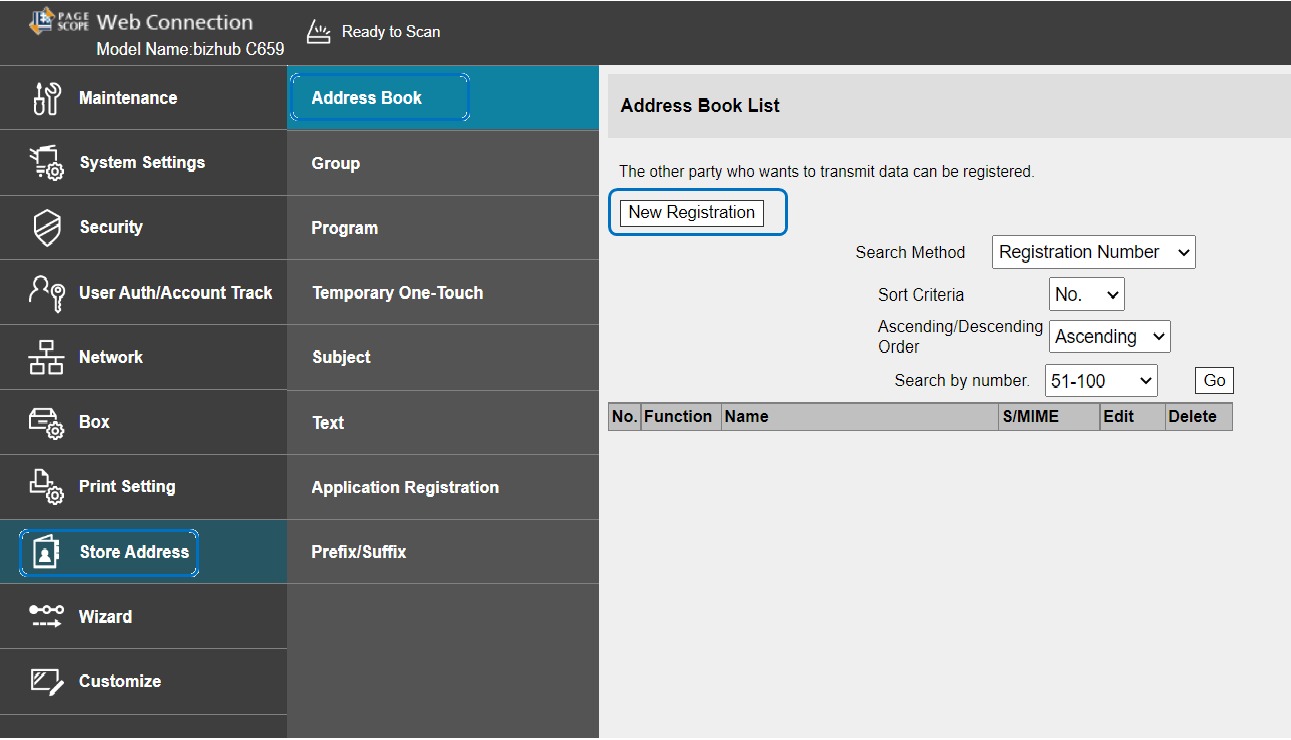Click the System Settings gear icon
Image resolution: width=1291 pixels, height=740 pixels.
(47, 163)
